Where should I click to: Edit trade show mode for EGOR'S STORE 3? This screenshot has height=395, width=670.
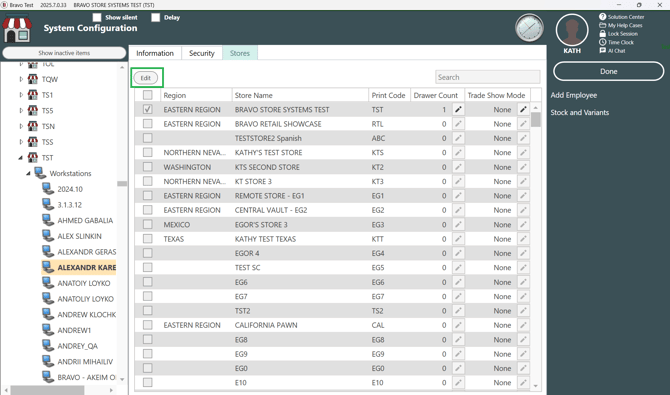(x=523, y=224)
